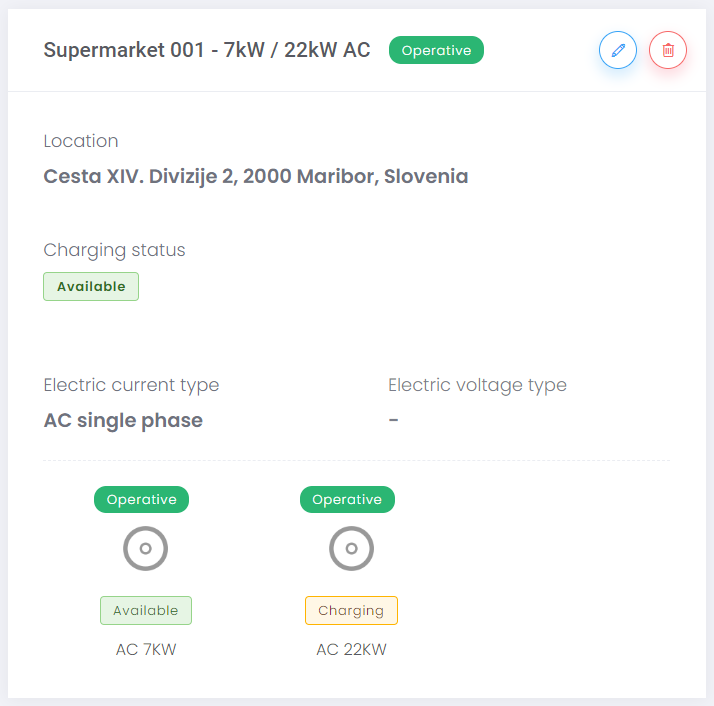
Task: Select the AC 7KW connector icon
Action: 145,548
